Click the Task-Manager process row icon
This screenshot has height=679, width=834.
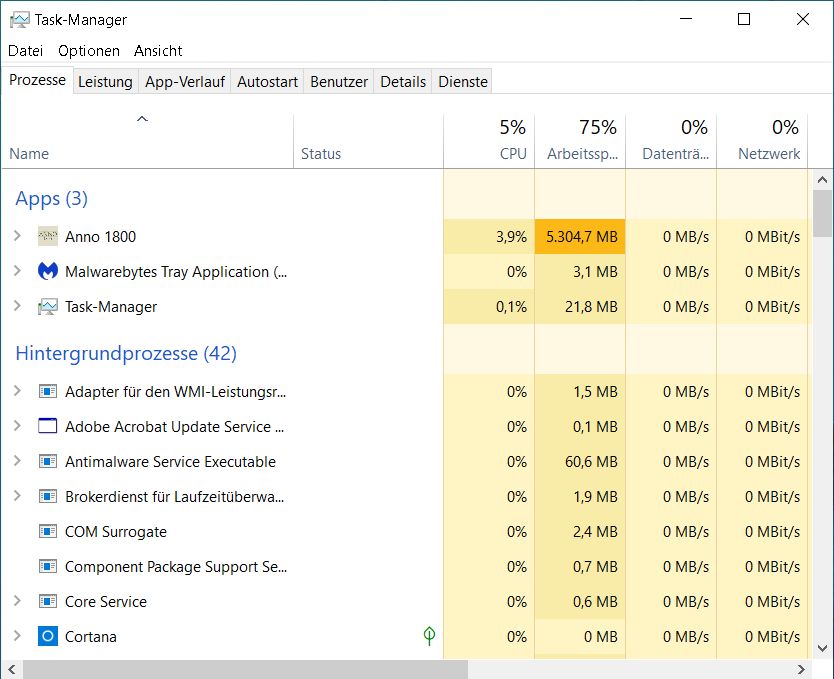[x=48, y=307]
